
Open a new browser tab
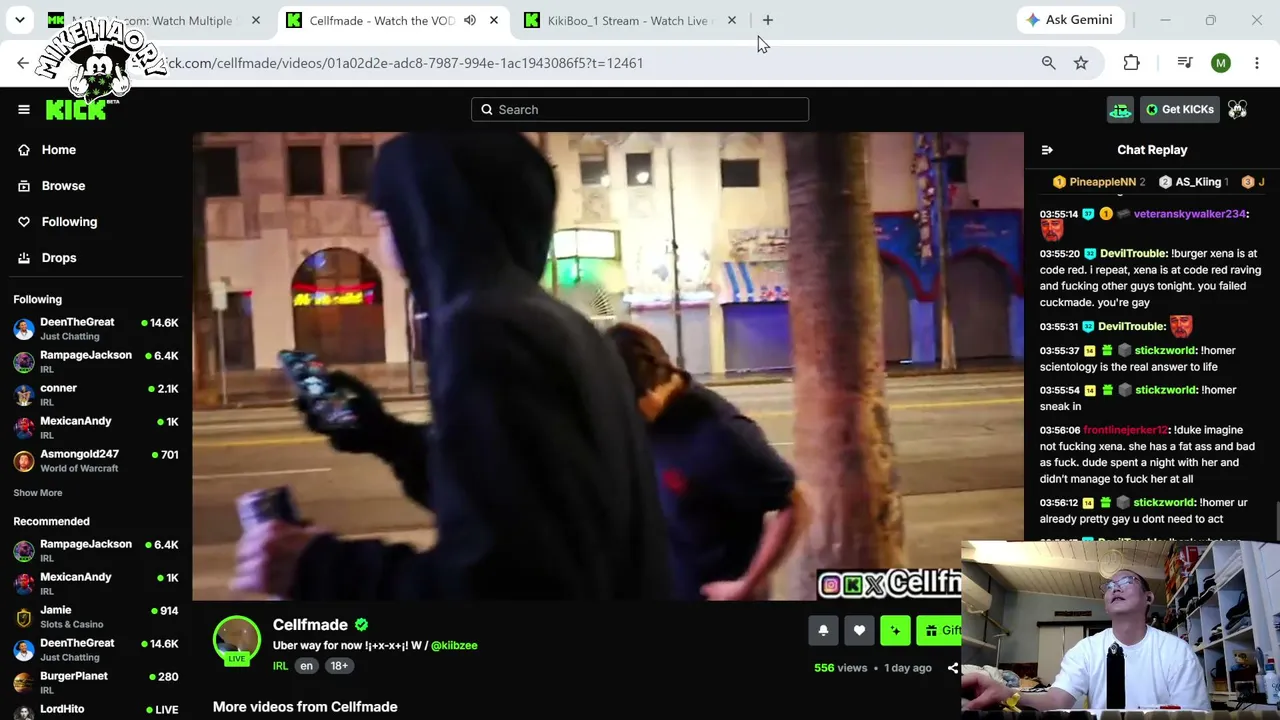click(x=767, y=20)
